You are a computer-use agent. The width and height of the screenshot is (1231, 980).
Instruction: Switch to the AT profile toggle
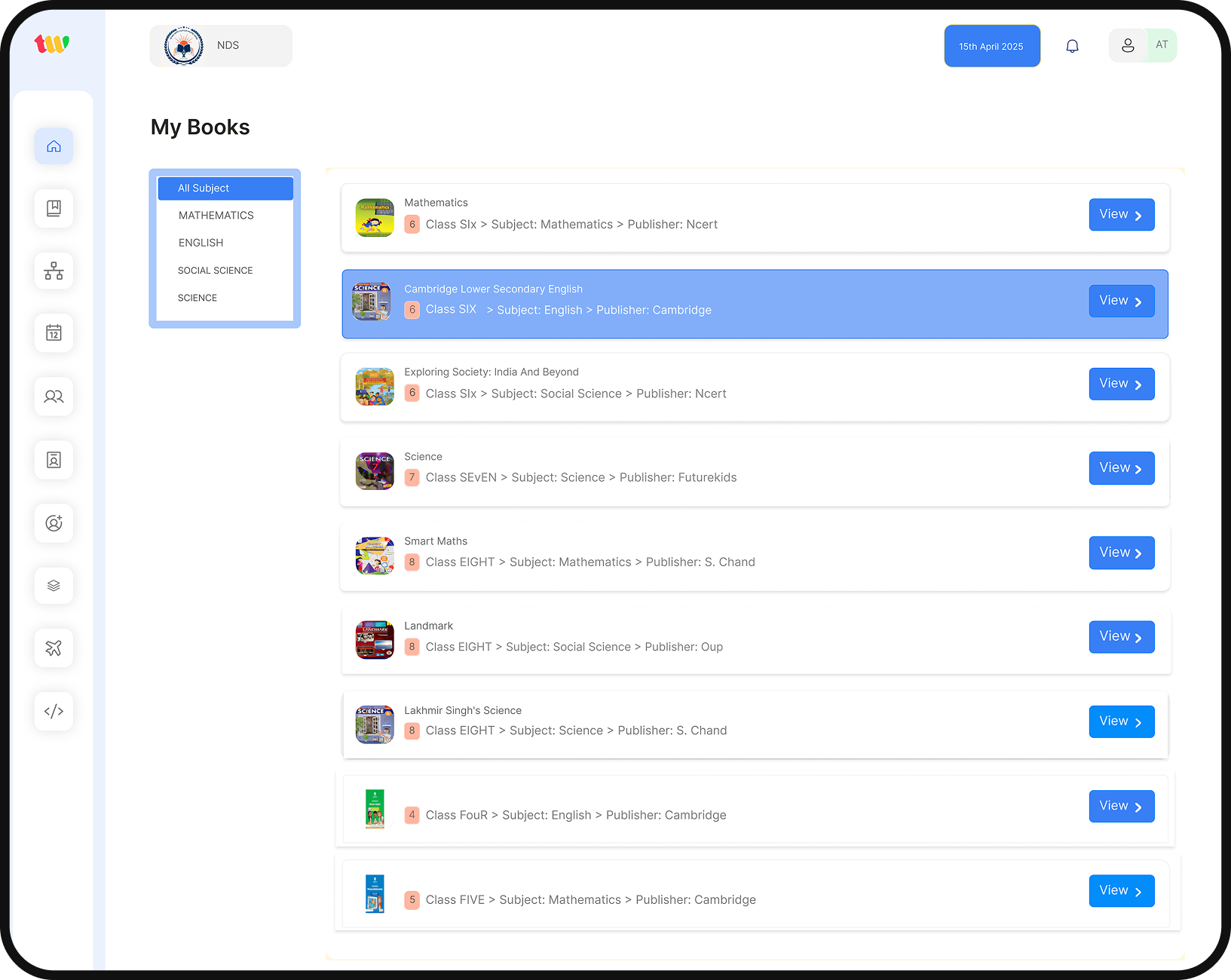1162,45
